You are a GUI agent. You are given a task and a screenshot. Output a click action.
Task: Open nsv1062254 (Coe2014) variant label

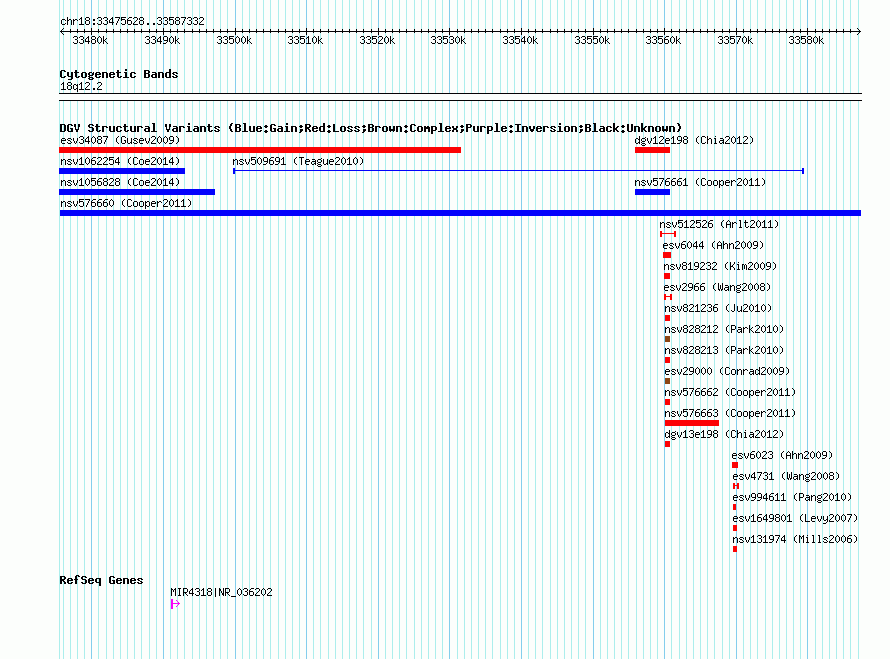(120, 161)
